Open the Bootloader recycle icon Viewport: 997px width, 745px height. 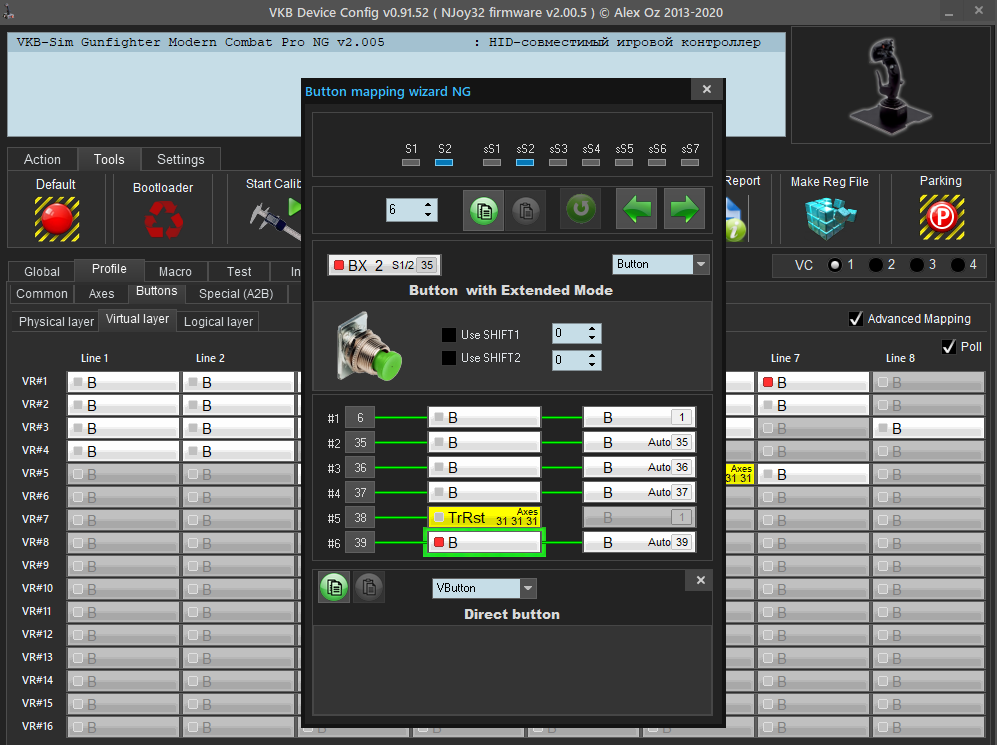163,219
